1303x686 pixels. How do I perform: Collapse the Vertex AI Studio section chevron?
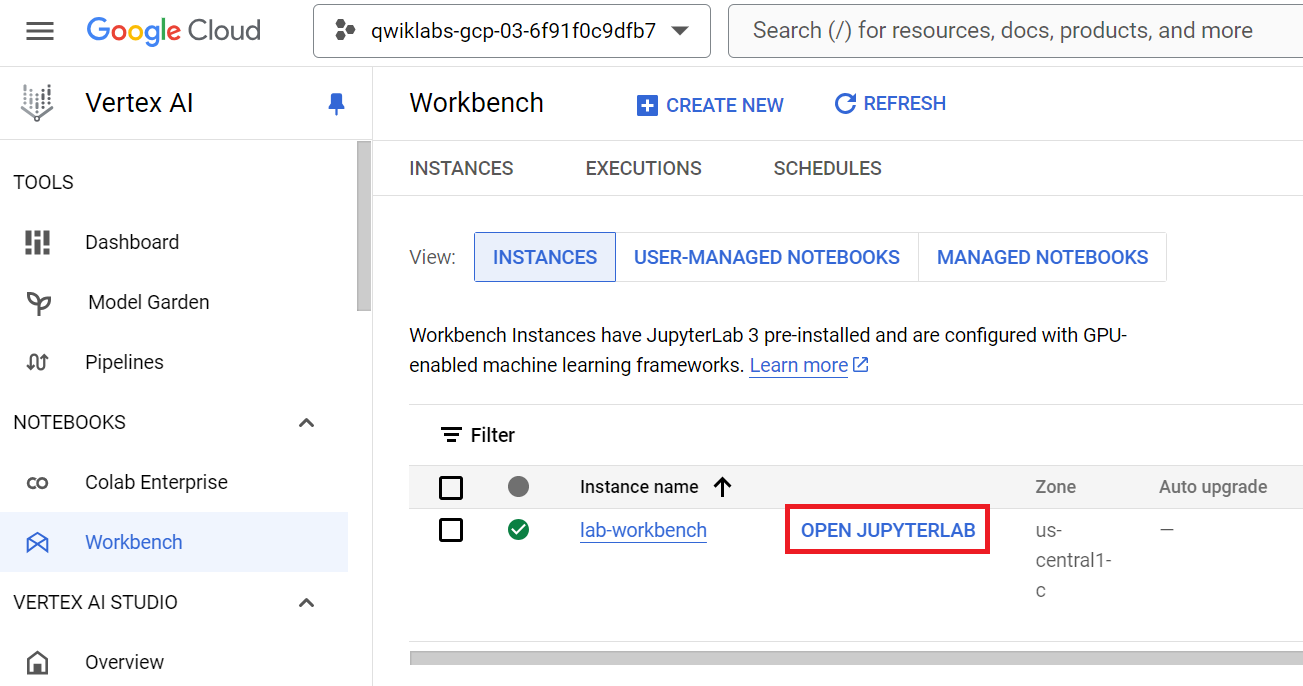(x=307, y=603)
